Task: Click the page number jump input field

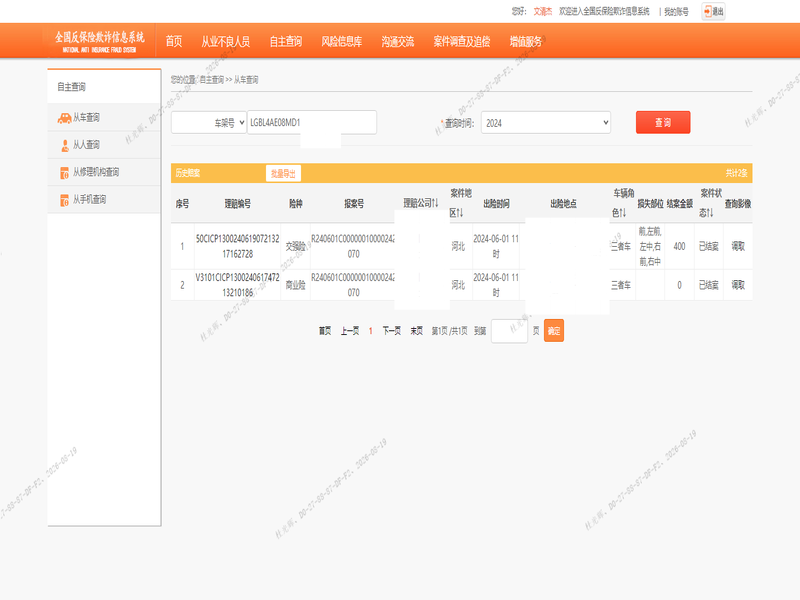Action: tap(509, 331)
